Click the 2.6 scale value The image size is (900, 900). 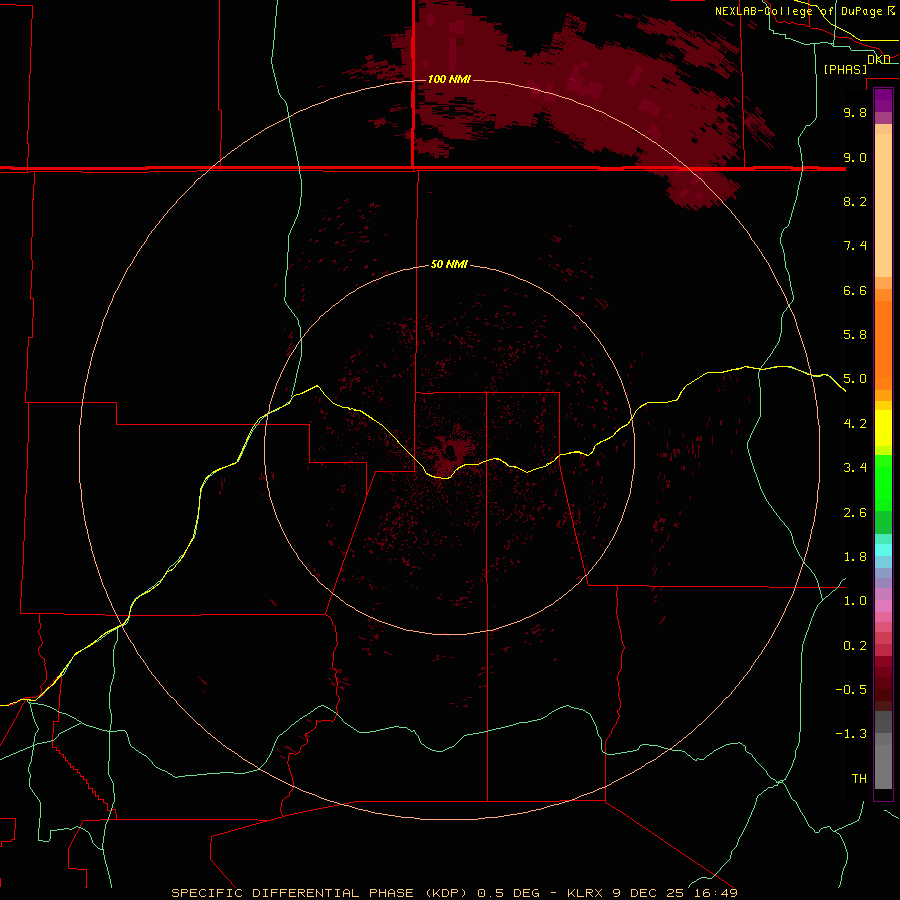(x=855, y=513)
